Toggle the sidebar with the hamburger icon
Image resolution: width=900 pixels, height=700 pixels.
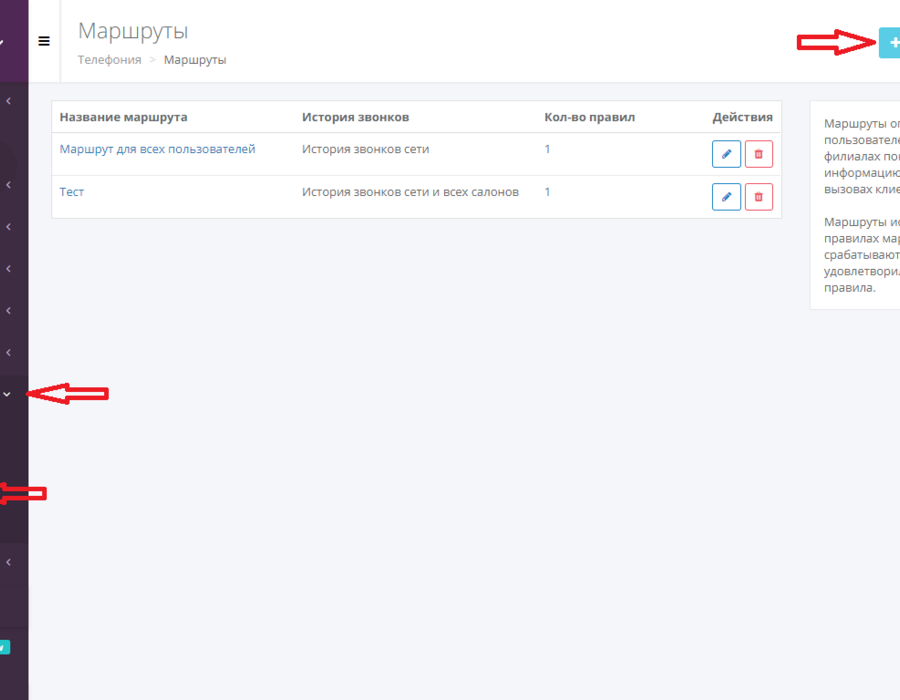[44, 41]
